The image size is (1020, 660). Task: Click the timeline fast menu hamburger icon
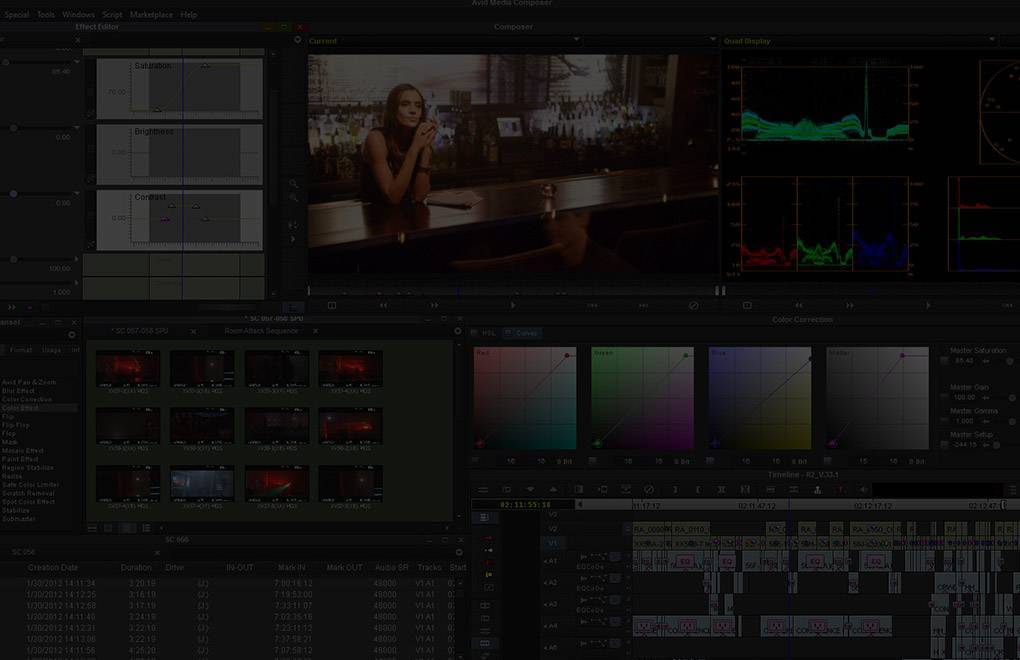pyautogui.click(x=483, y=489)
